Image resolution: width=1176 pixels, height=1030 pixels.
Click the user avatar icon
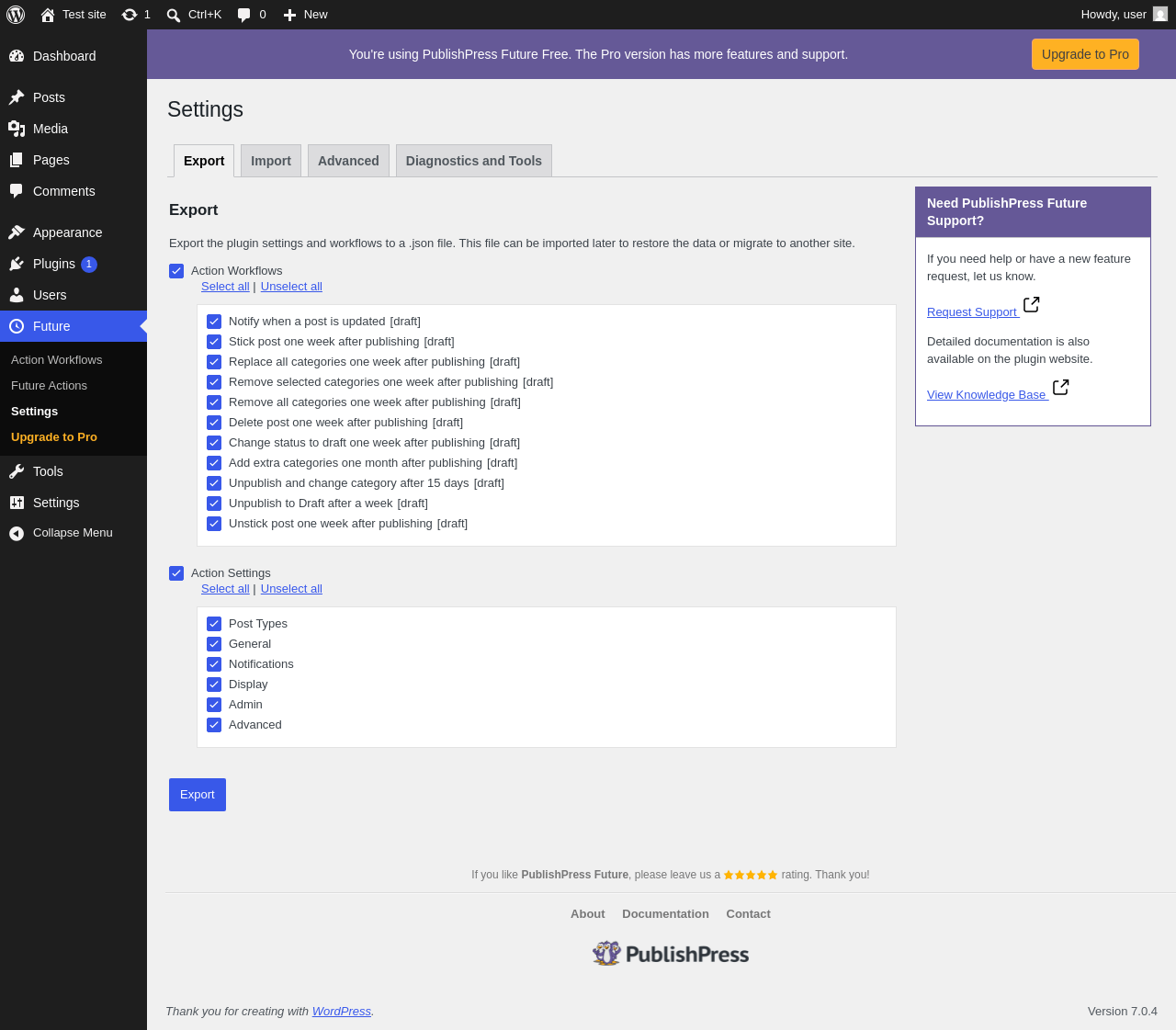[x=1160, y=14]
